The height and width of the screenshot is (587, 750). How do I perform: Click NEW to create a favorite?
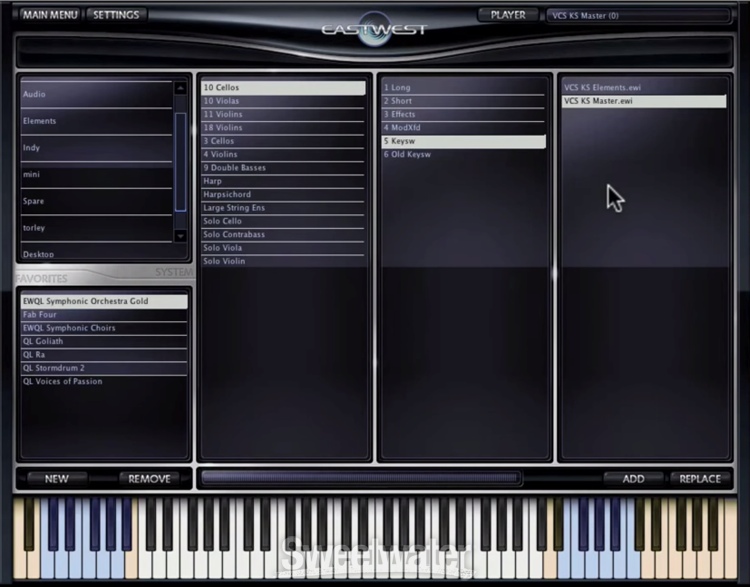click(x=56, y=479)
